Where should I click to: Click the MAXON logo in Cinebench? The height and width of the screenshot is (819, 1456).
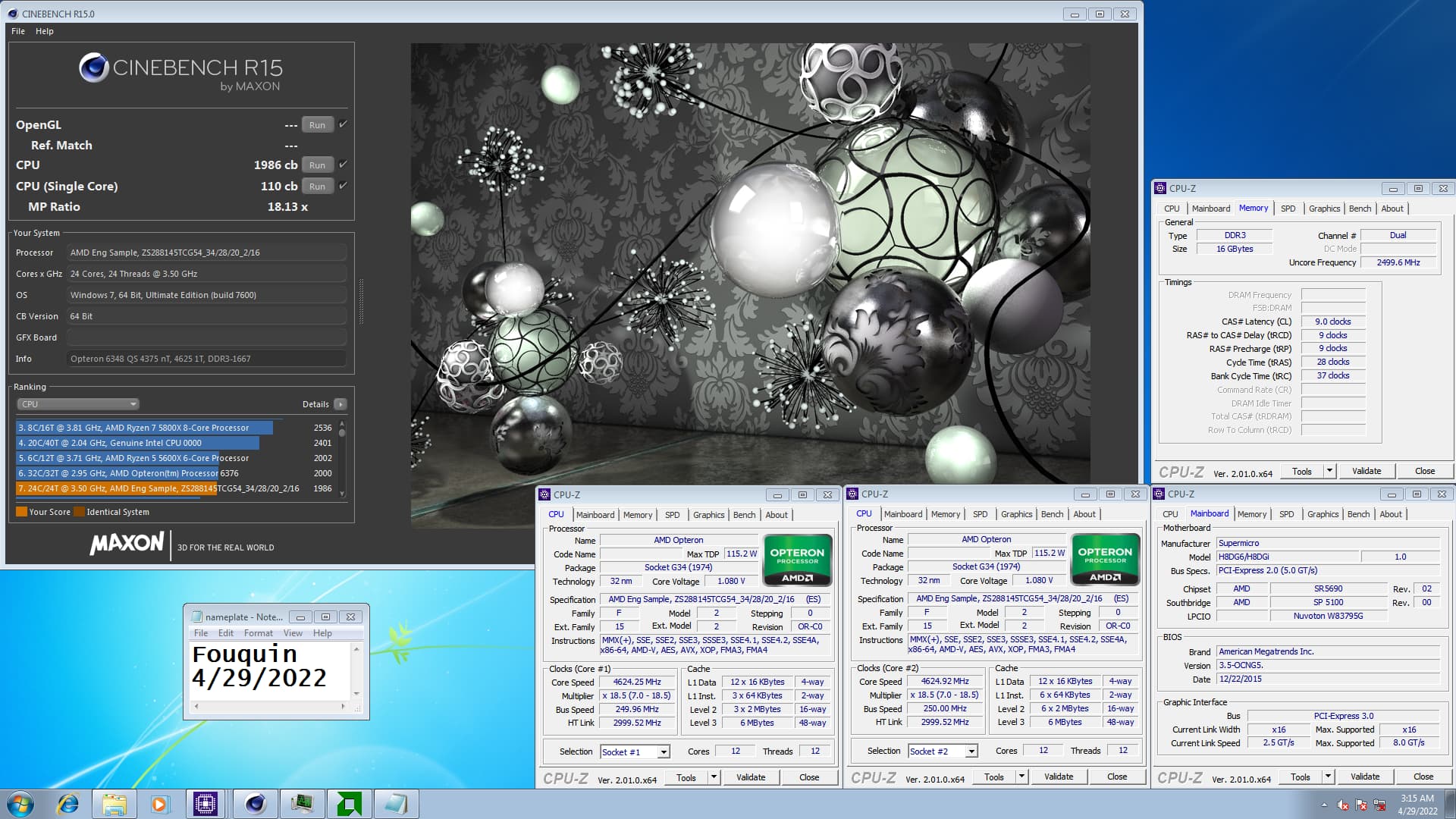click(x=127, y=543)
